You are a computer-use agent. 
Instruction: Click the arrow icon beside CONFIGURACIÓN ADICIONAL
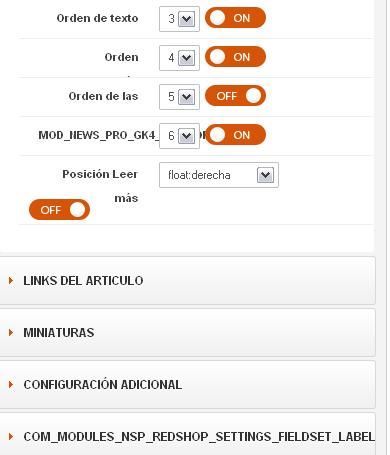point(11,384)
